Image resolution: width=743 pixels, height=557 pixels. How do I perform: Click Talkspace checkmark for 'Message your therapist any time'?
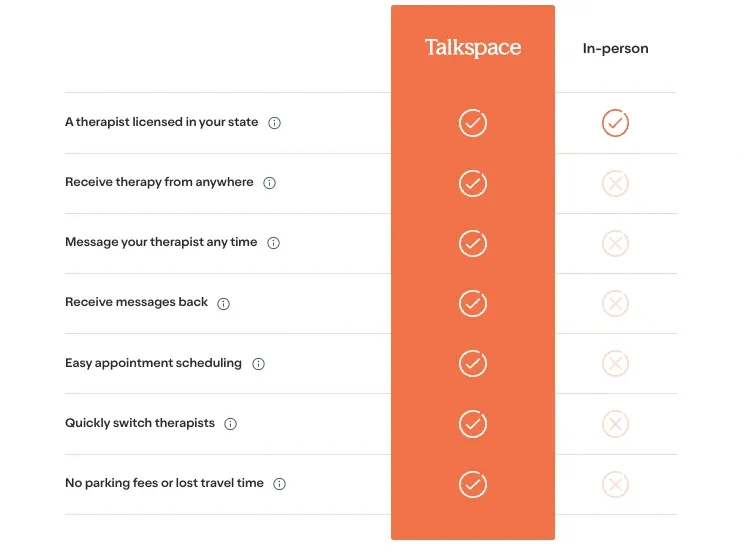(473, 243)
